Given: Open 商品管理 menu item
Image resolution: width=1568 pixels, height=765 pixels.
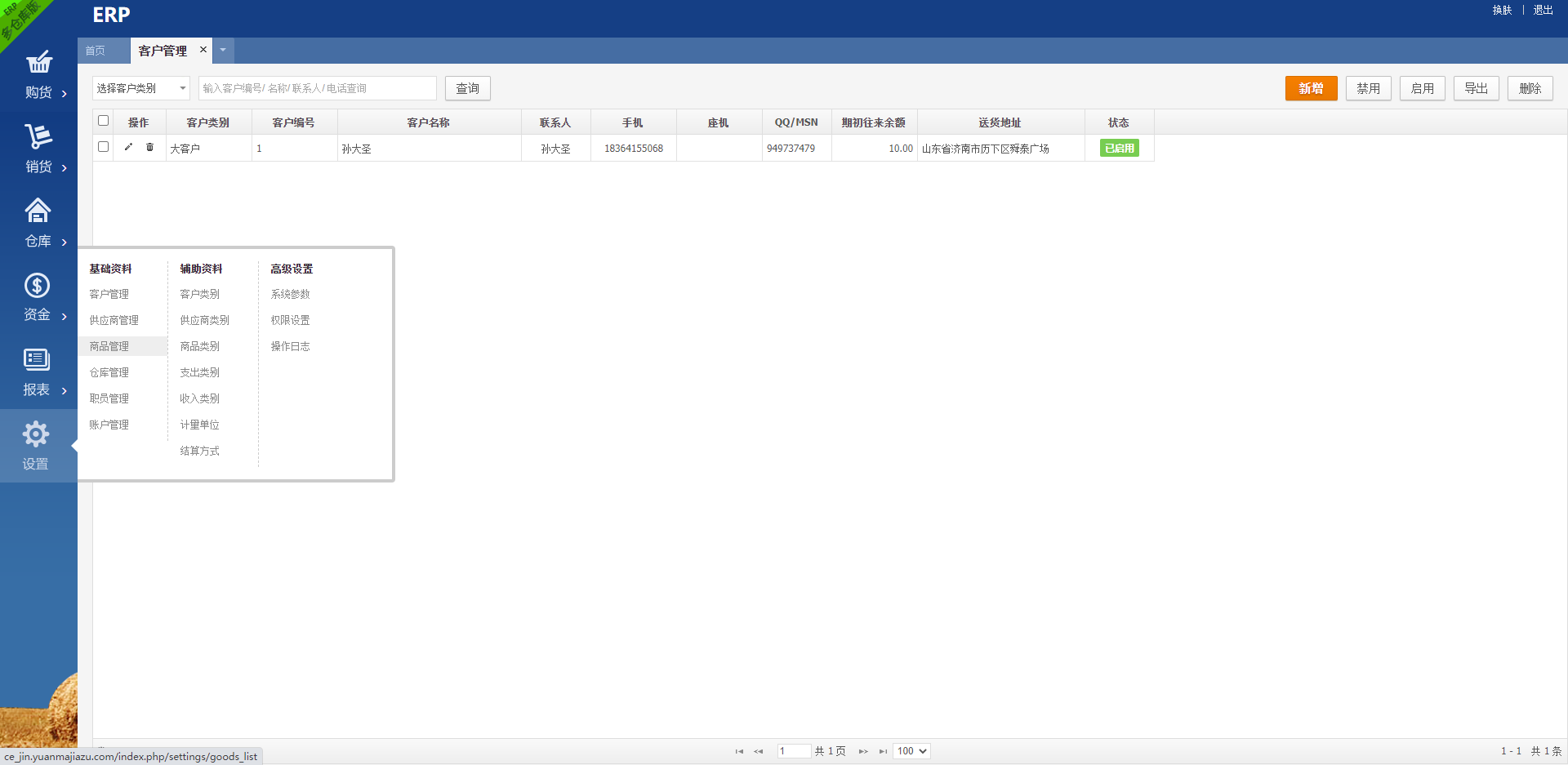Looking at the screenshot, I should 109,346.
